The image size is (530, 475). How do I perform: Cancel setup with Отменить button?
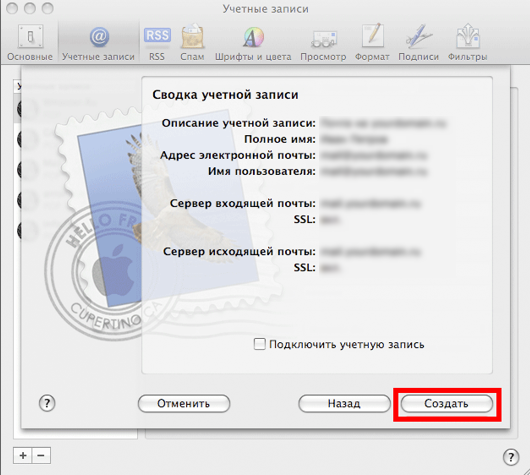point(184,403)
